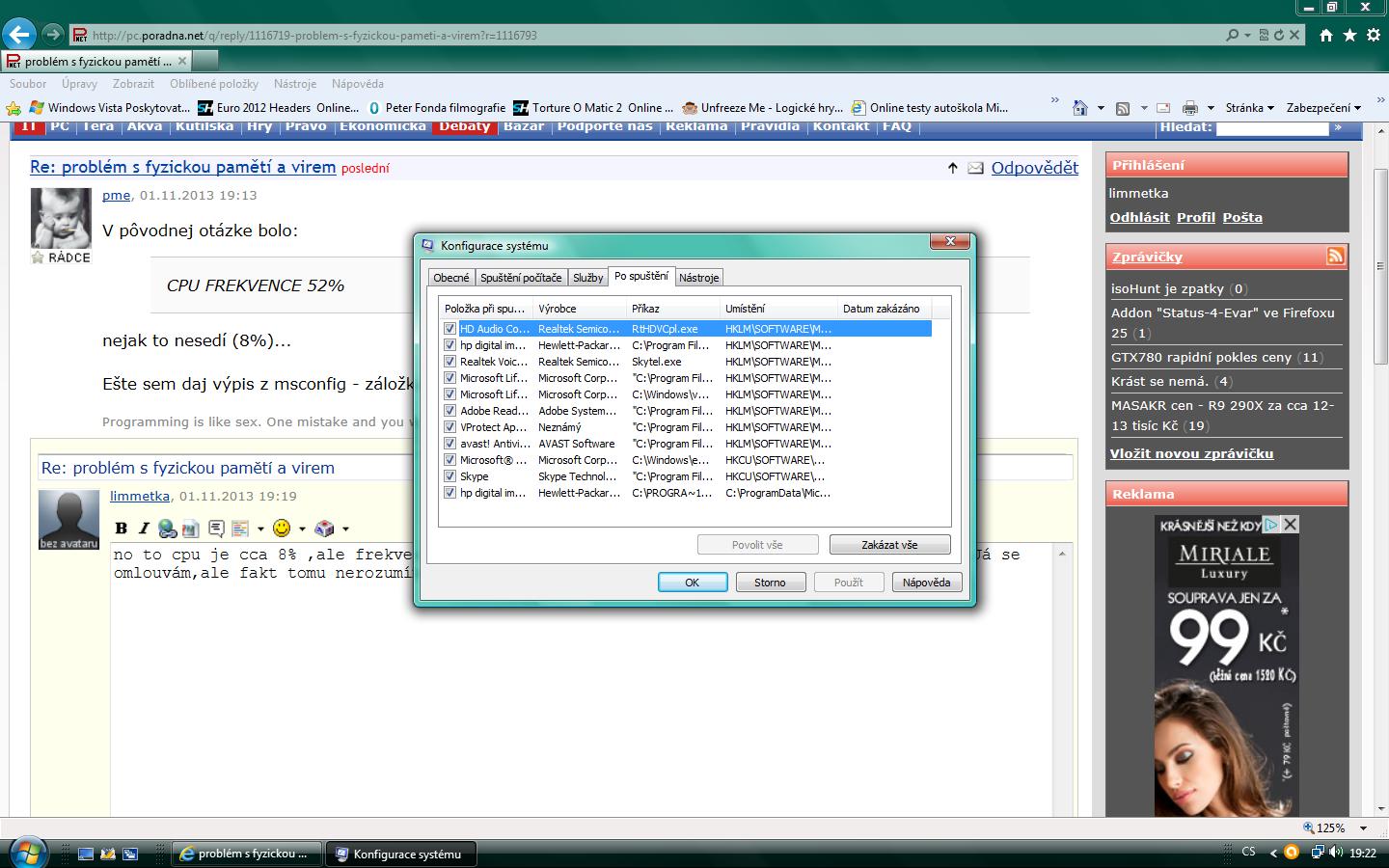Click the Print icon in the command bar
This screenshot has height=868, width=1389.
click(x=1190, y=108)
